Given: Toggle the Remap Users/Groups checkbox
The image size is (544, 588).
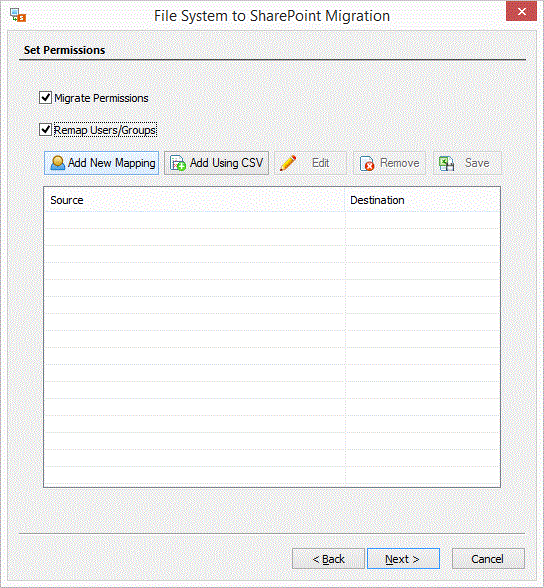Looking at the screenshot, I should [x=45, y=130].
